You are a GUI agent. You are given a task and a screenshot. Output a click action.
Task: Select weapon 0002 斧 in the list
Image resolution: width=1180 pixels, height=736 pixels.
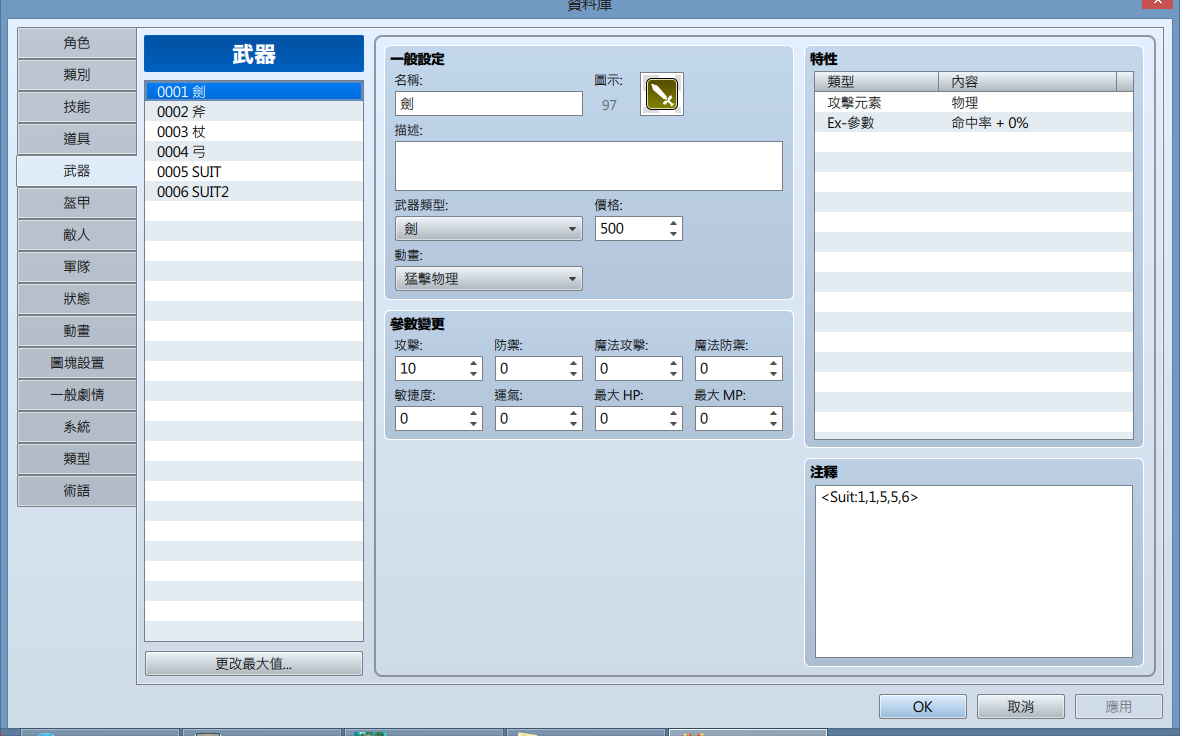[x=254, y=111]
